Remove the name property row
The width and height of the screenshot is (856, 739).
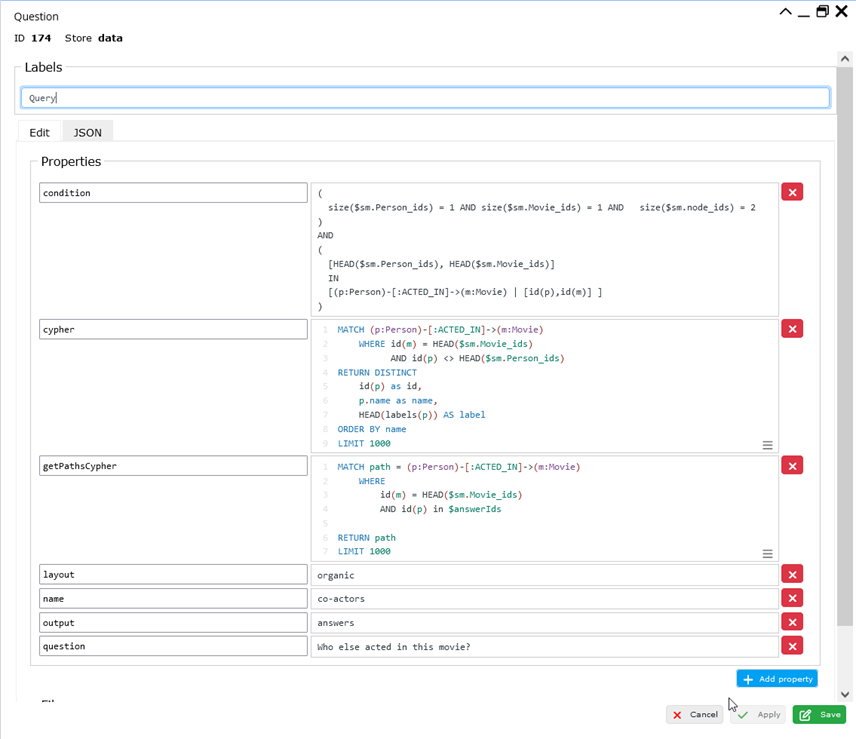coord(792,598)
